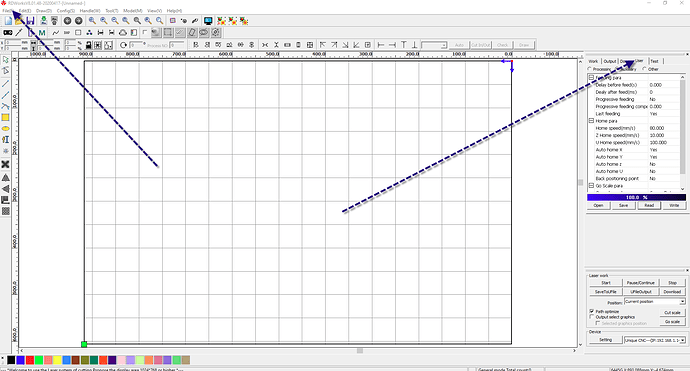Screen dimensions: 690x371
Task: Pick the red color swatch in palette
Action: (x=29, y=360)
